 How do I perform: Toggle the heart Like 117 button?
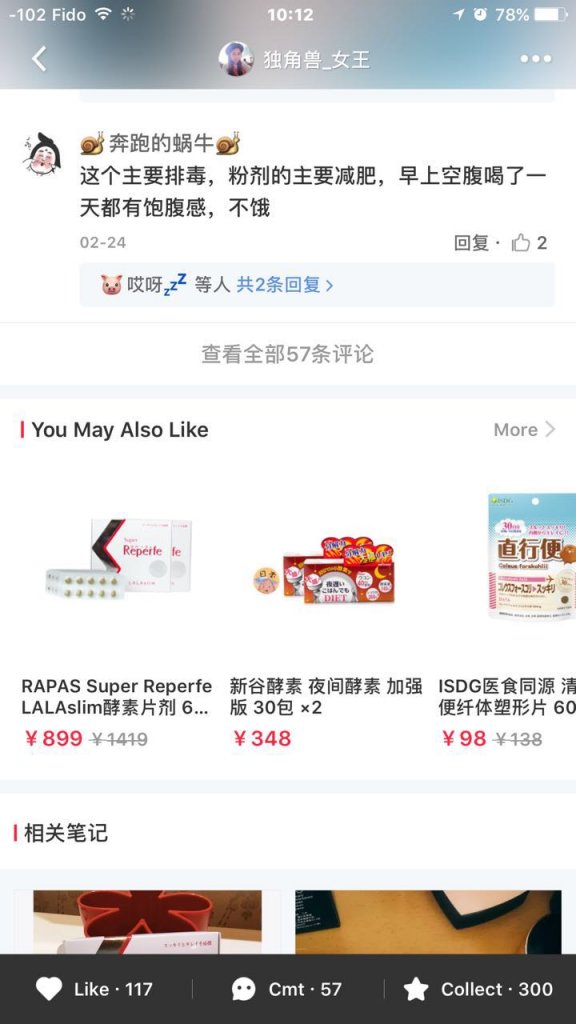click(93, 989)
